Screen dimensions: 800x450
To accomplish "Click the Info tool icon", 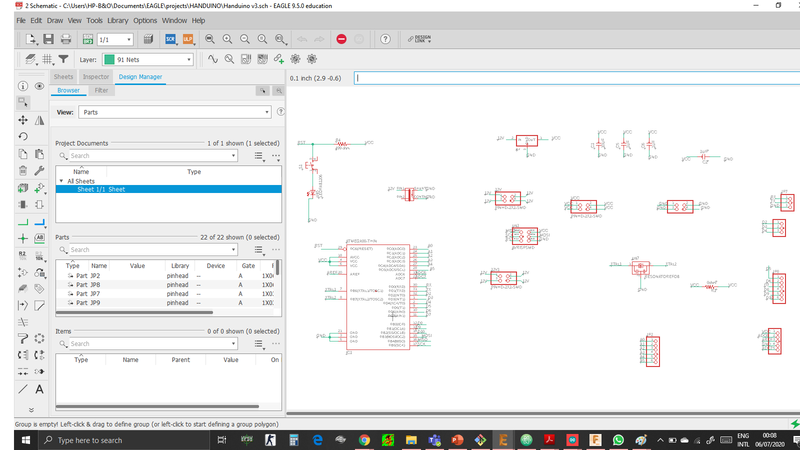I will click(x=23, y=87).
